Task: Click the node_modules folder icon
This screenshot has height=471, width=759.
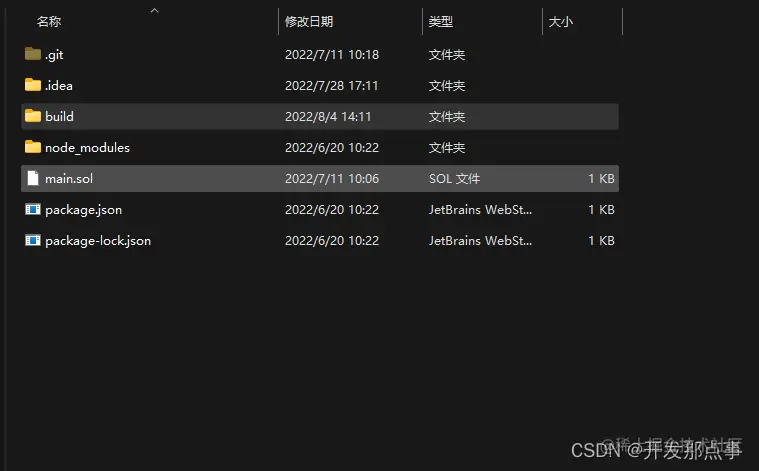Action: pyautogui.click(x=32, y=147)
